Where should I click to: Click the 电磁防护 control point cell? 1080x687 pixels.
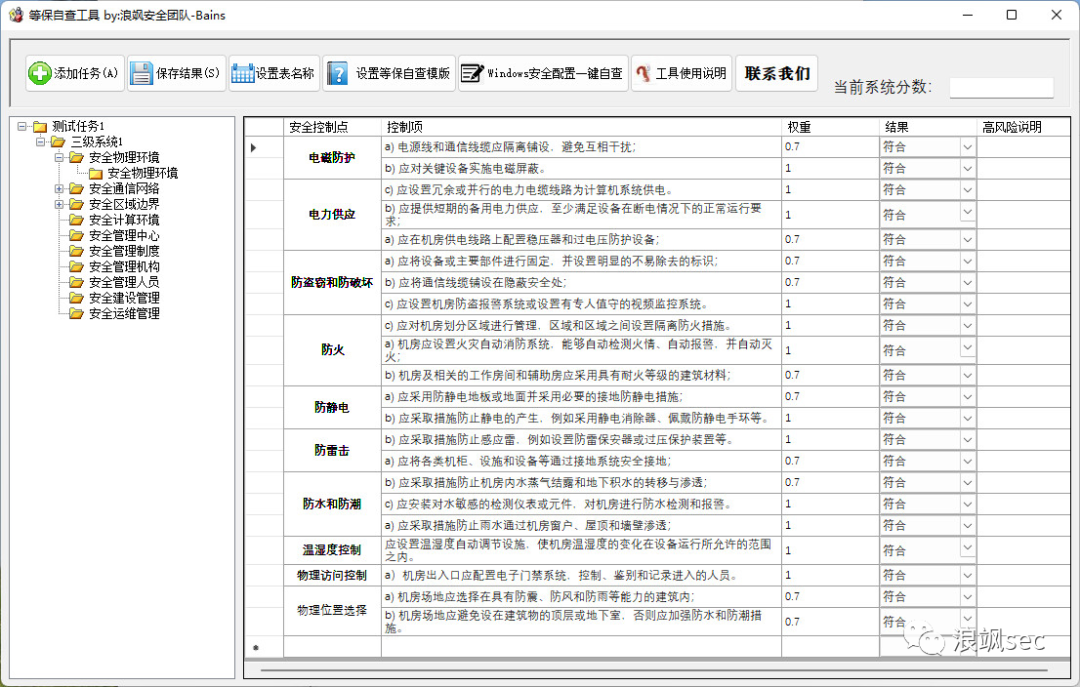[333, 158]
